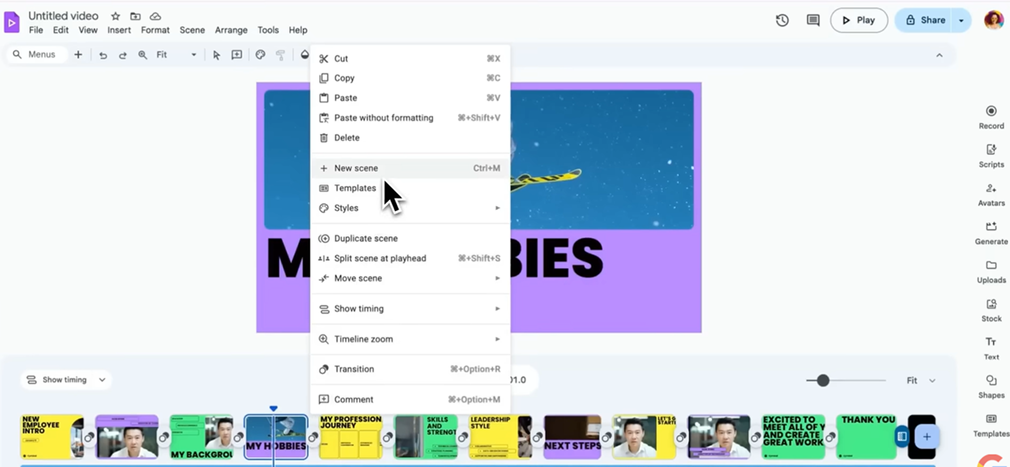Click the Google account avatar

coord(994,20)
